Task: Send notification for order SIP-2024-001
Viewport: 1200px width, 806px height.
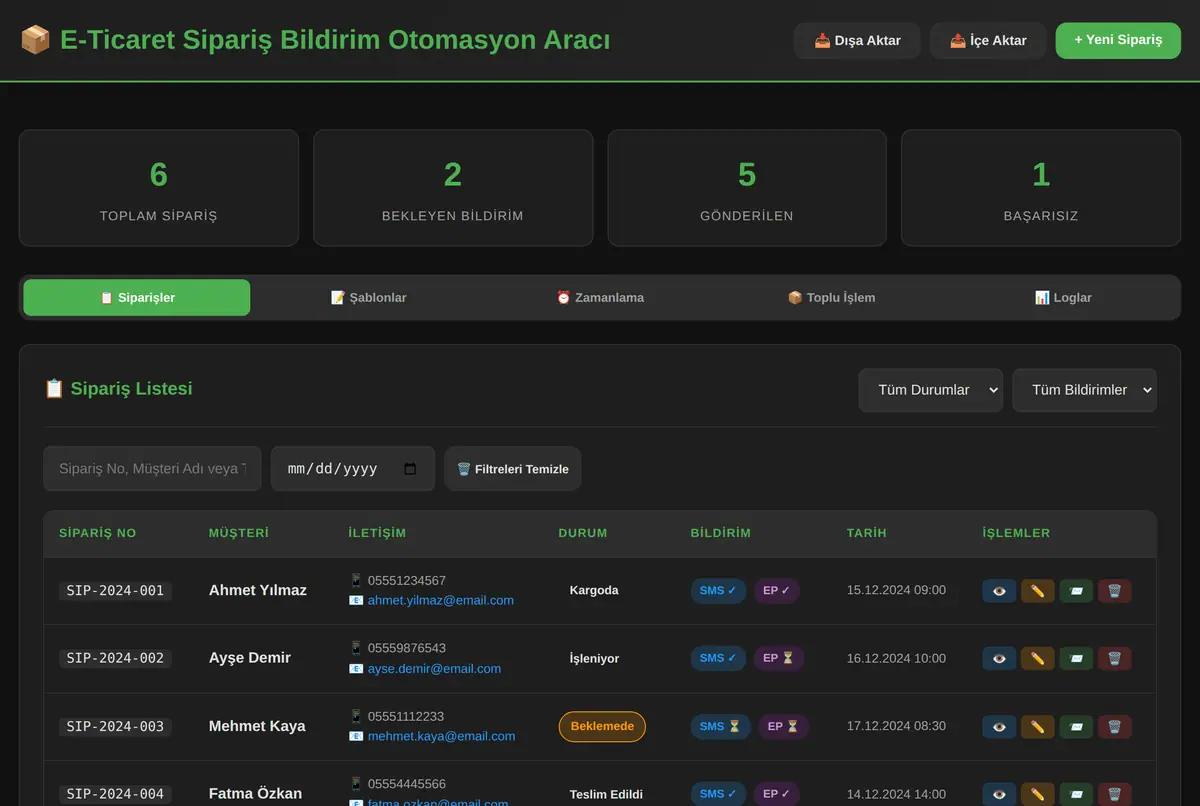Action: pyautogui.click(x=1076, y=591)
